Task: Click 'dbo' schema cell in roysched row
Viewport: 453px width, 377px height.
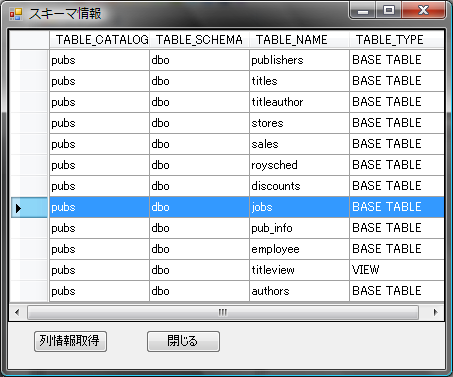Action: click(x=199, y=165)
